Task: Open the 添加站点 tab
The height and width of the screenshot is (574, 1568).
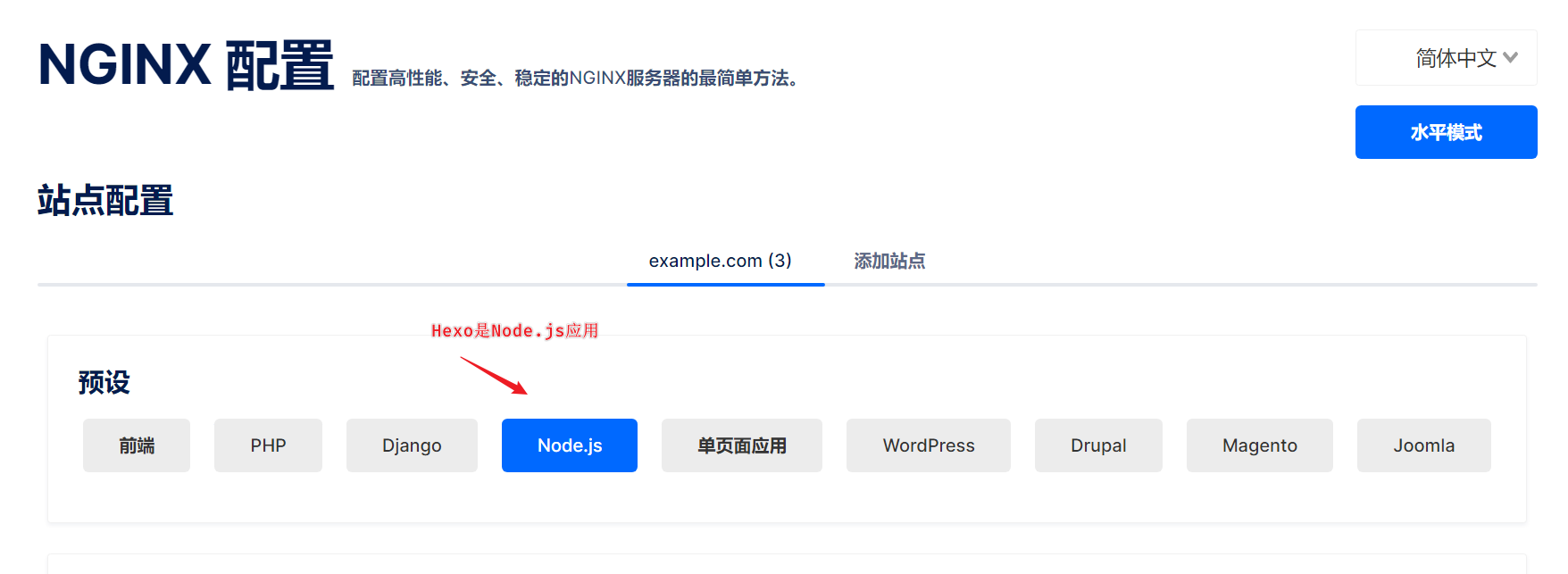Action: tap(889, 262)
